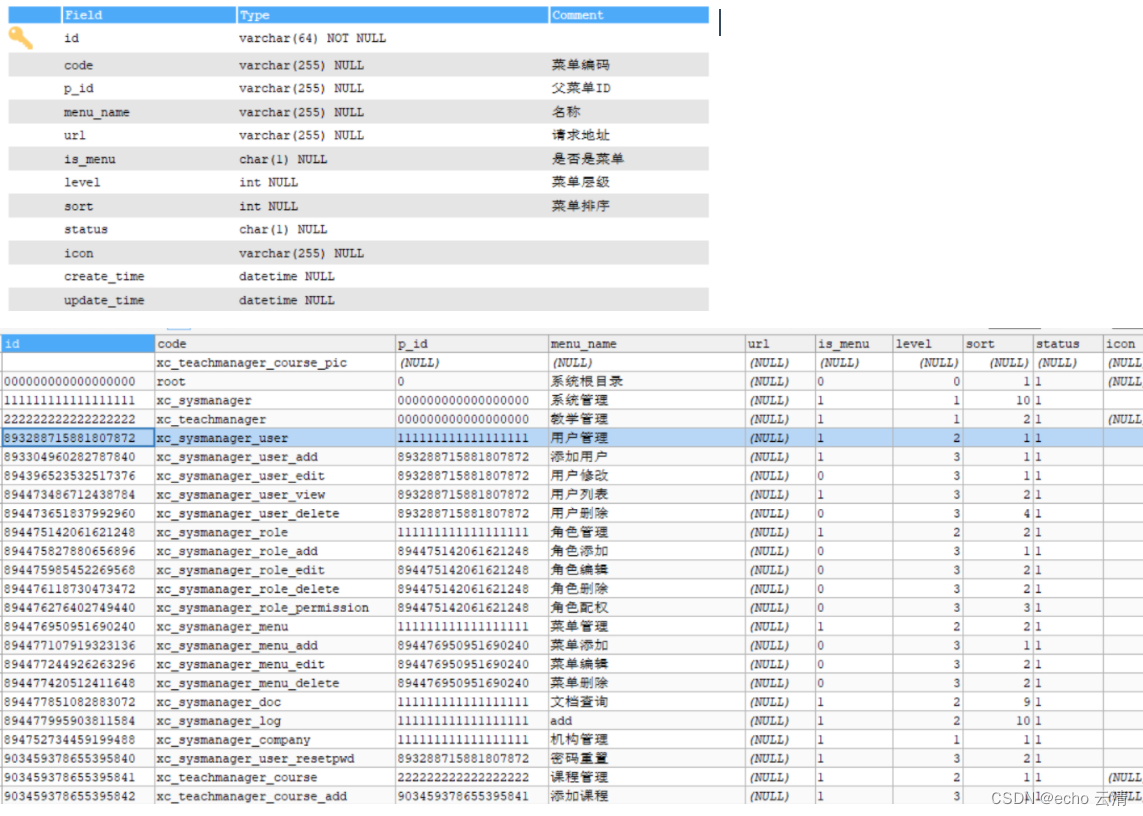Select code cell 'xc_teachmanager_course_add'
Screen dimensions: 1143x816
pos(275,796)
